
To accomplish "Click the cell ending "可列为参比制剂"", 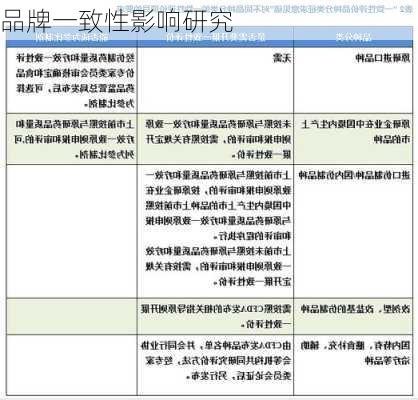I will click(x=72, y=139).
